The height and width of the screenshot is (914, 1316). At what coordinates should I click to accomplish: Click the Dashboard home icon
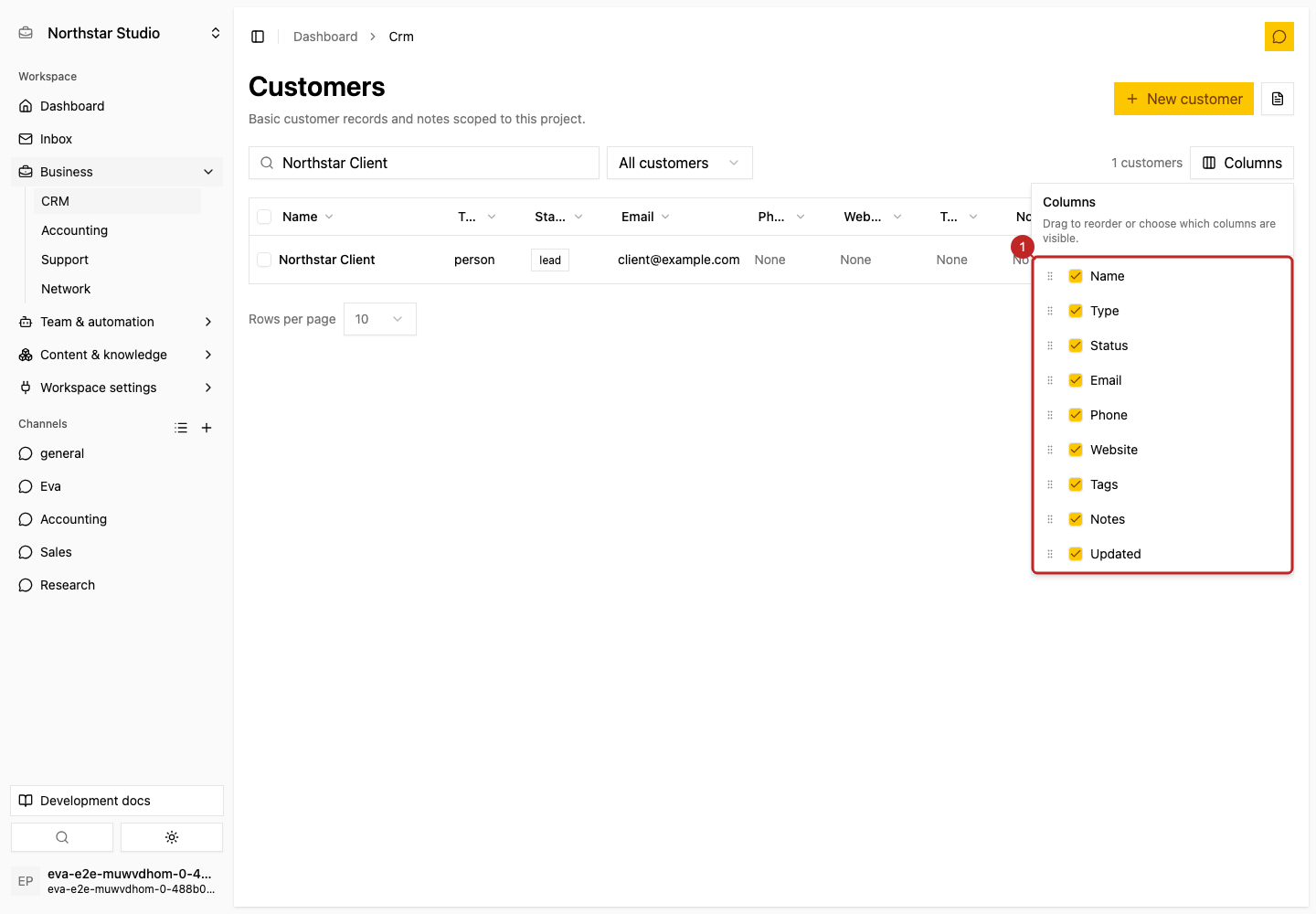(x=26, y=106)
